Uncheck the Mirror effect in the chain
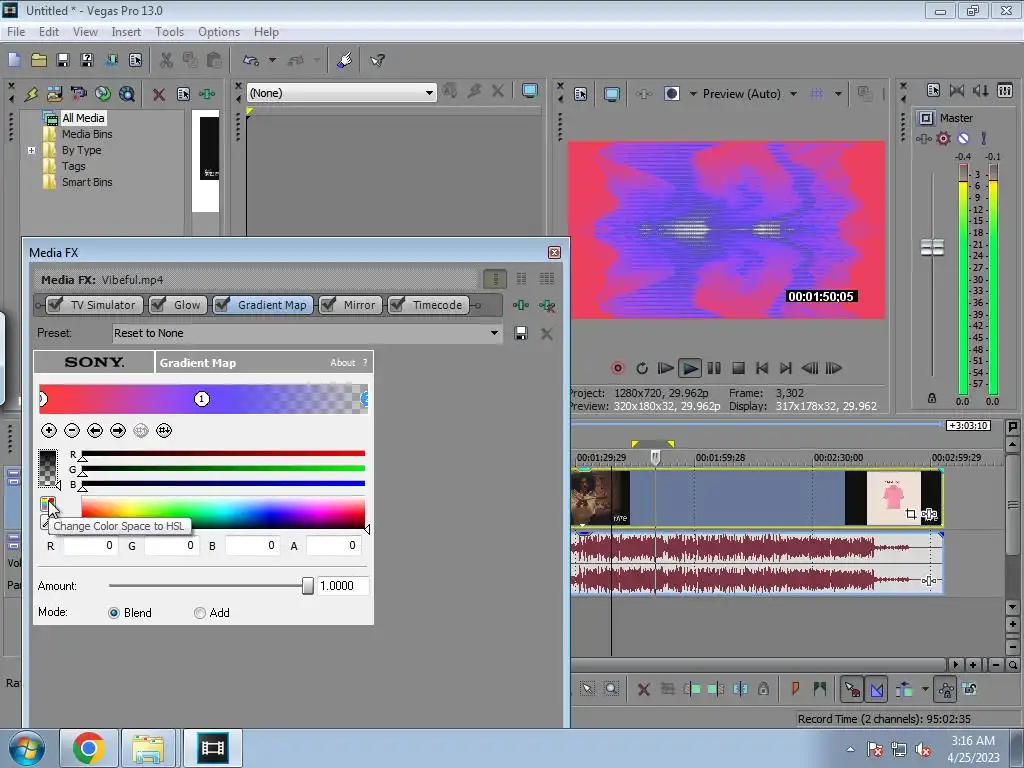The height and width of the screenshot is (768, 1024). (328, 304)
